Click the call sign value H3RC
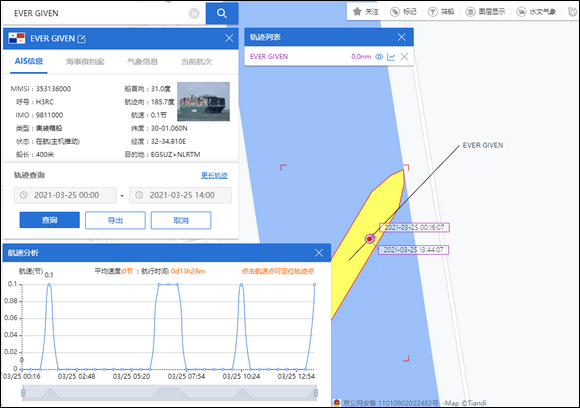580x408 pixels. [x=44, y=102]
